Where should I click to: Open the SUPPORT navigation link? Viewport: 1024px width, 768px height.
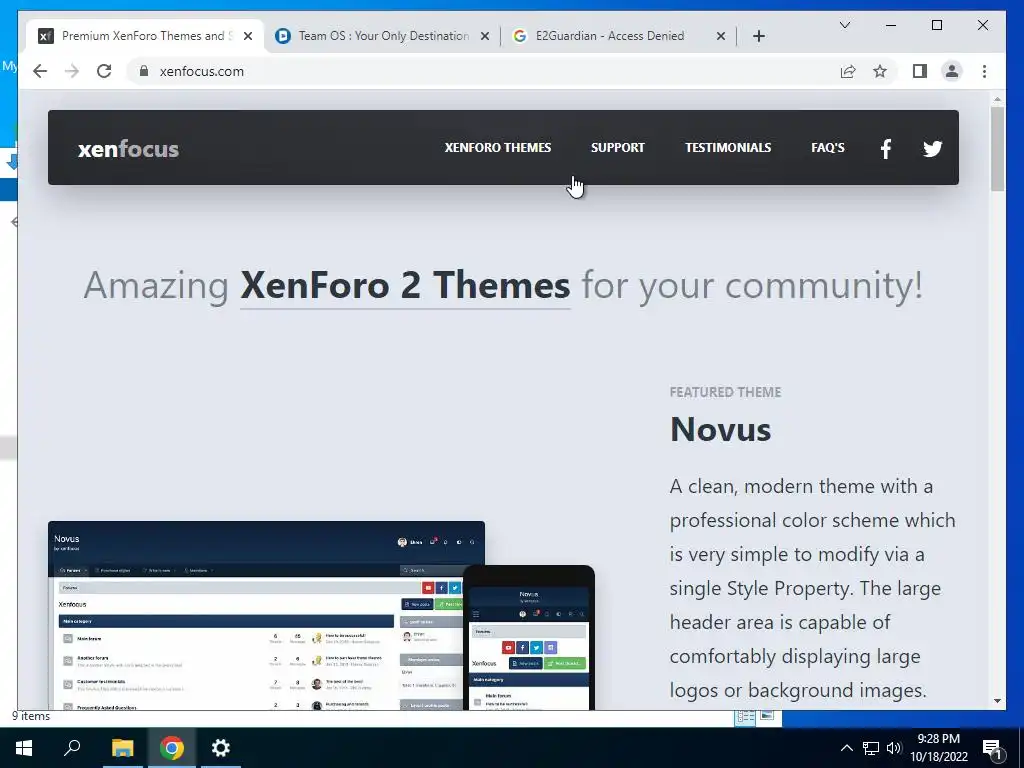617,148
